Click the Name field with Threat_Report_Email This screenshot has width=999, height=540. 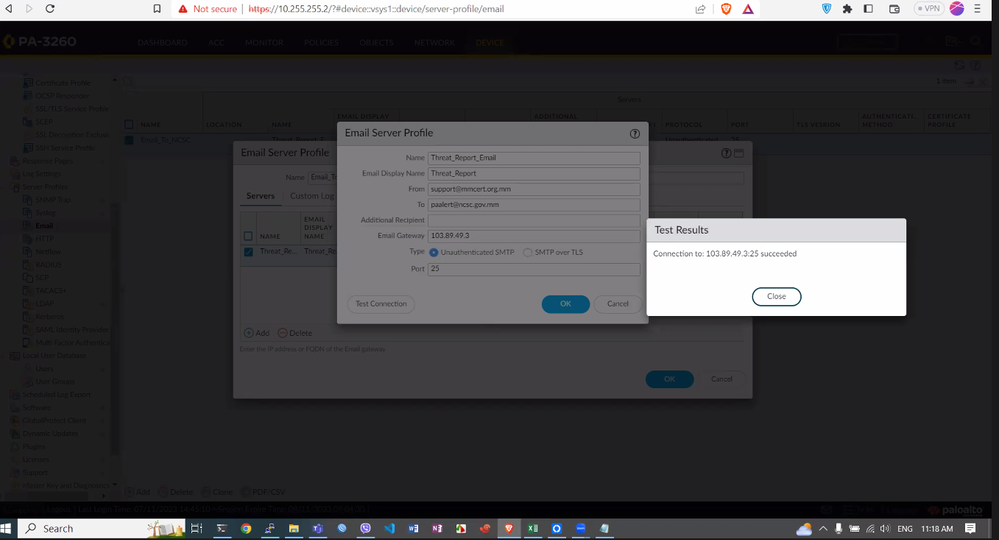[x=534, y=158]
